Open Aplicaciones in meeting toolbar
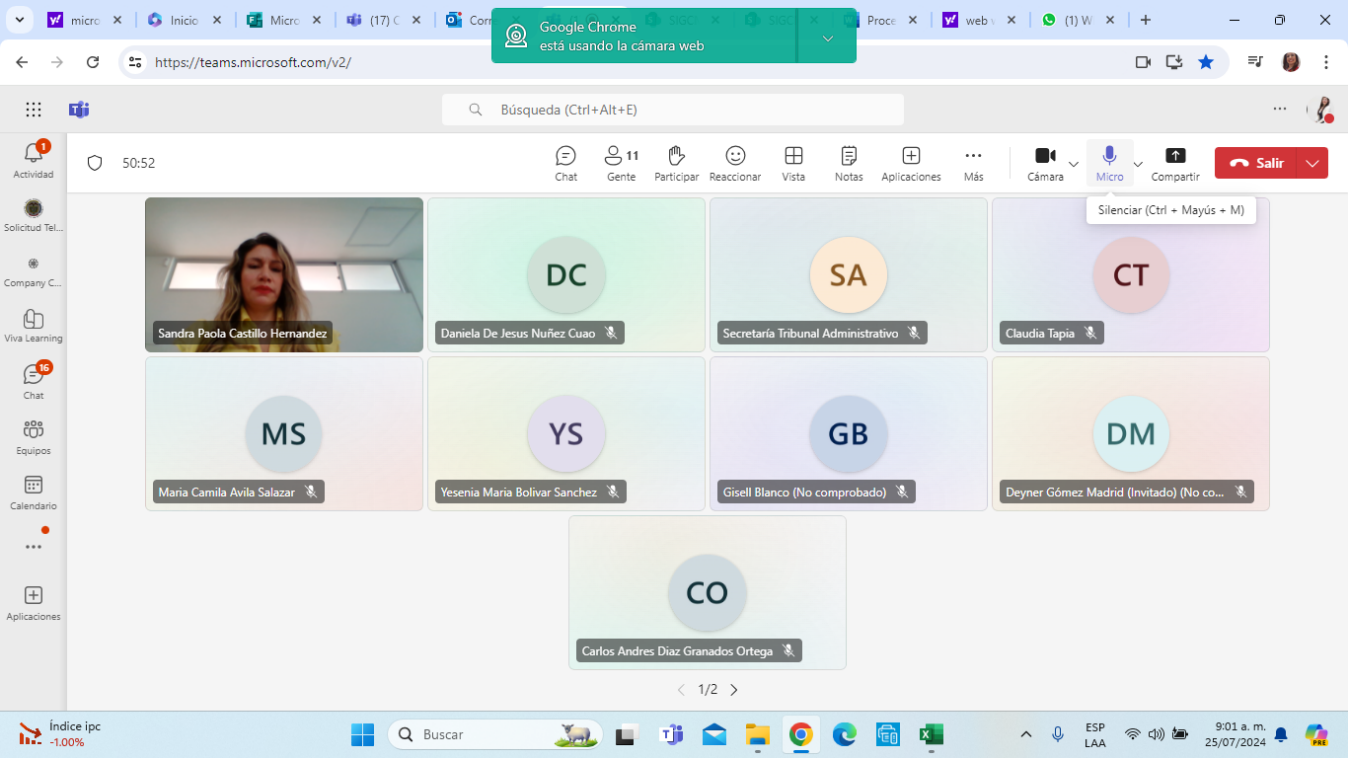Viewport: 1348px width, 758px height. (x=910, y=163)
